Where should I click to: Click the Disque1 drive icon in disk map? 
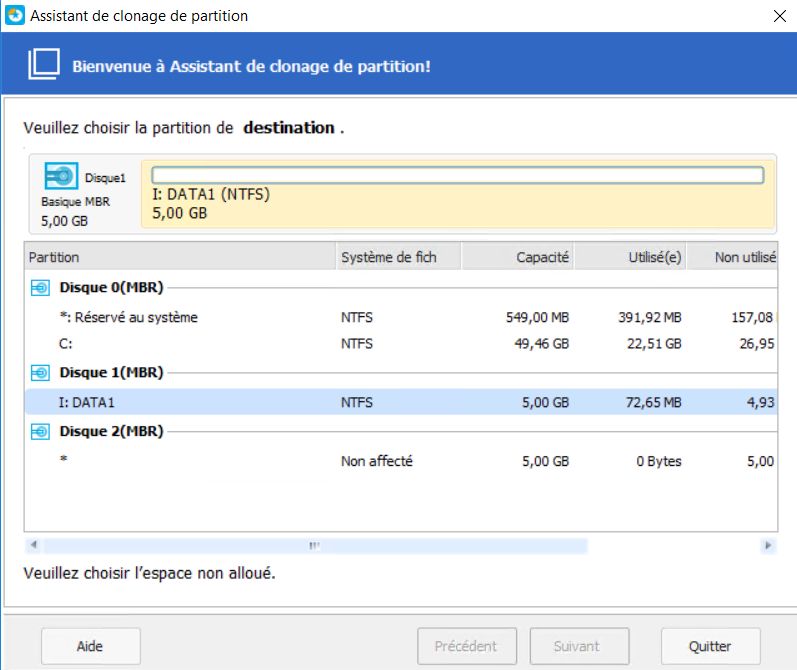click(61, 177)
